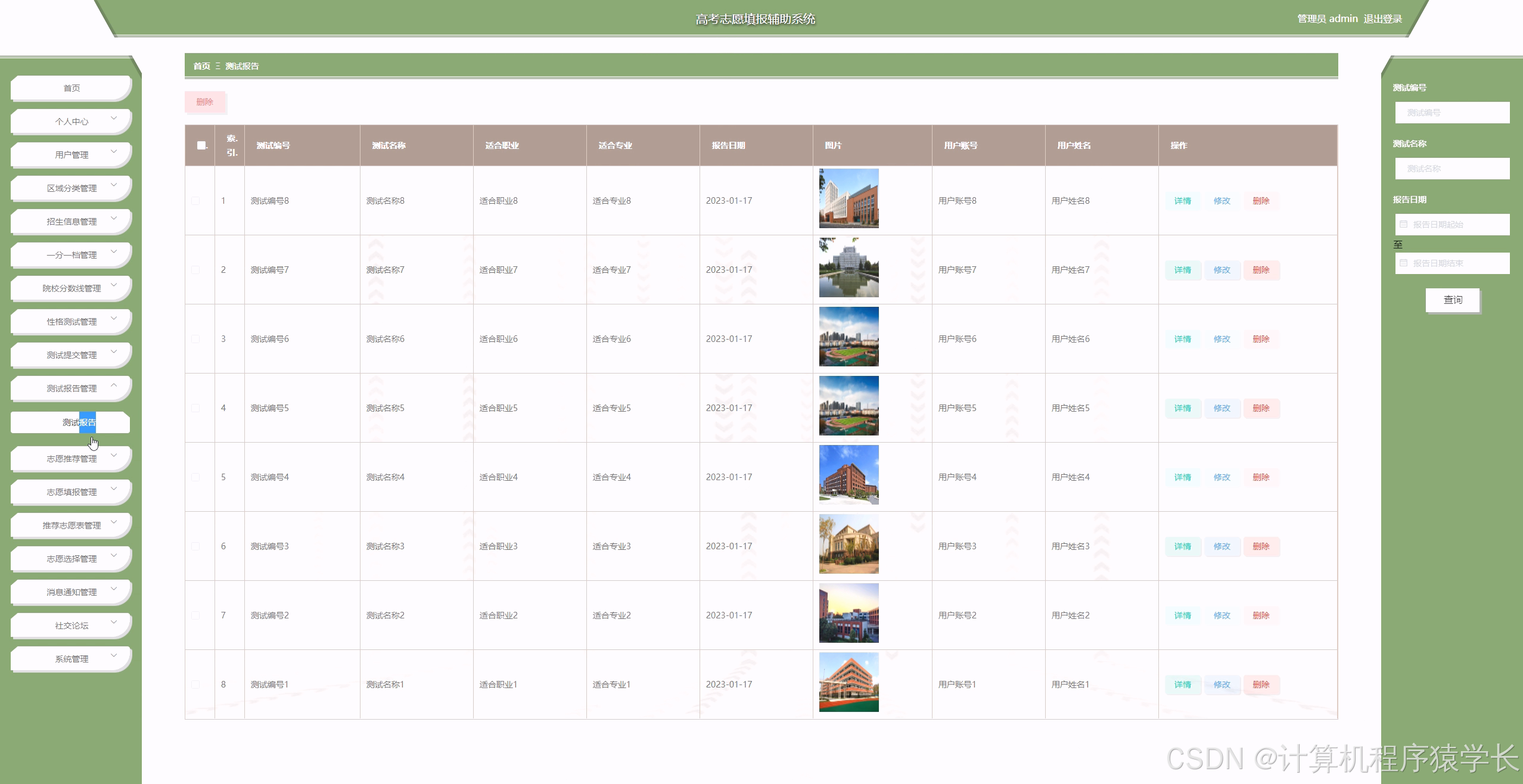Expand the 志愿推荐管理 menu arrow
Viewport: 1523px width, 784px height.
point(114,456)
